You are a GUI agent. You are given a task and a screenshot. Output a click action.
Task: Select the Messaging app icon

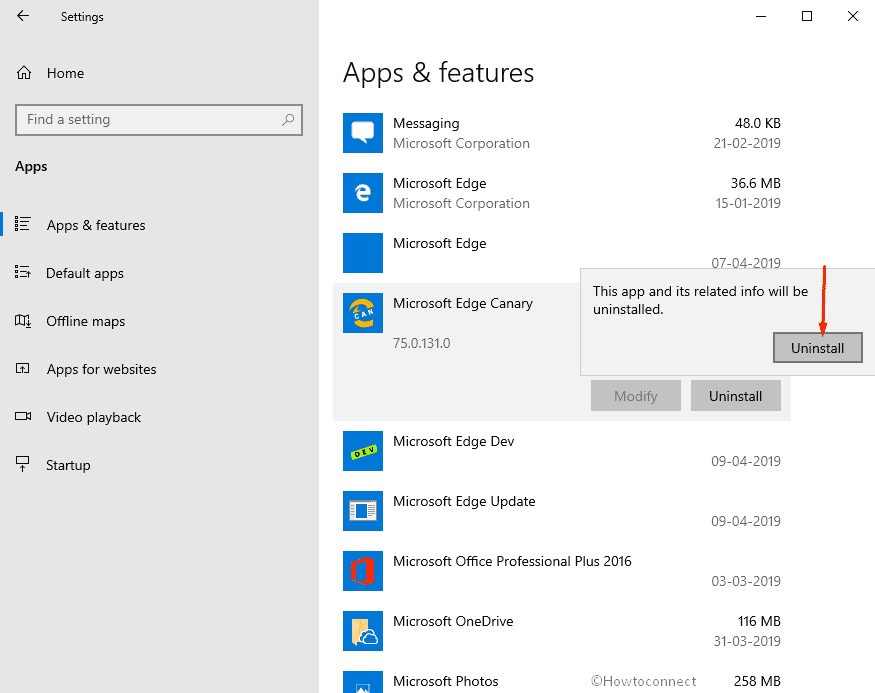(363, 133)
